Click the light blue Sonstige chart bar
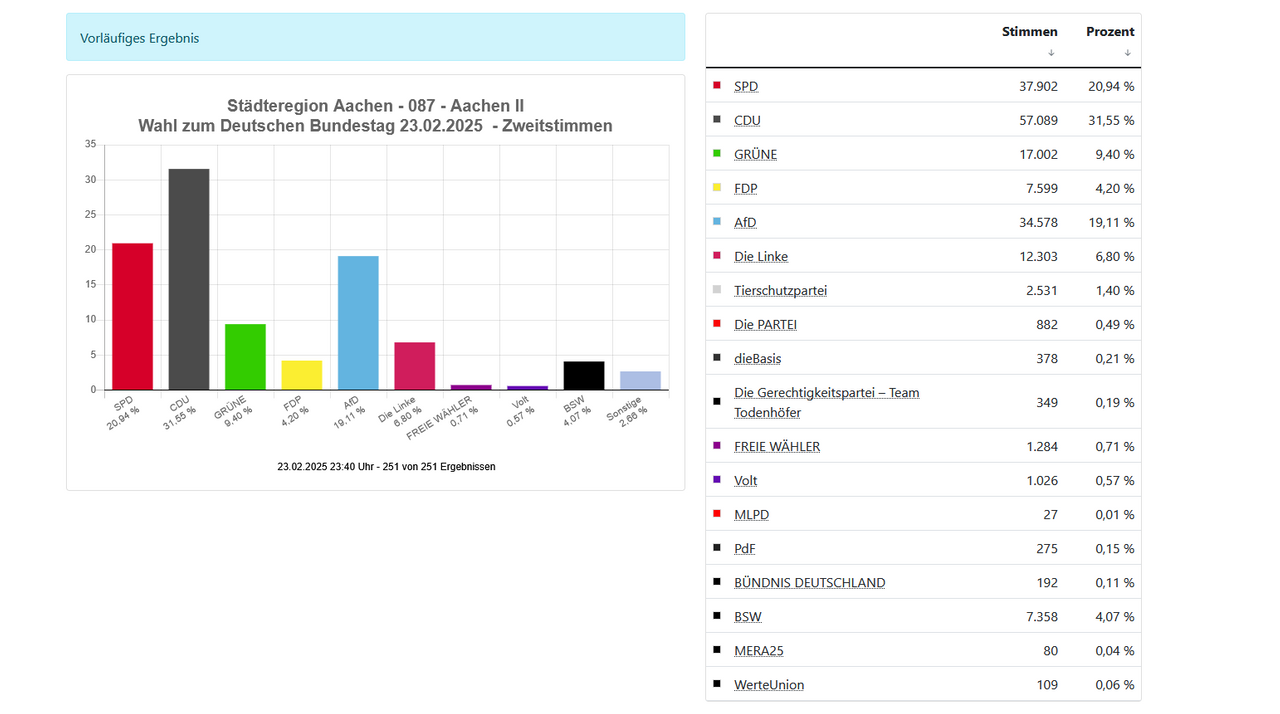Viewport: 1280px width, 714px height. pyautogui.click(x=640, y=380)
